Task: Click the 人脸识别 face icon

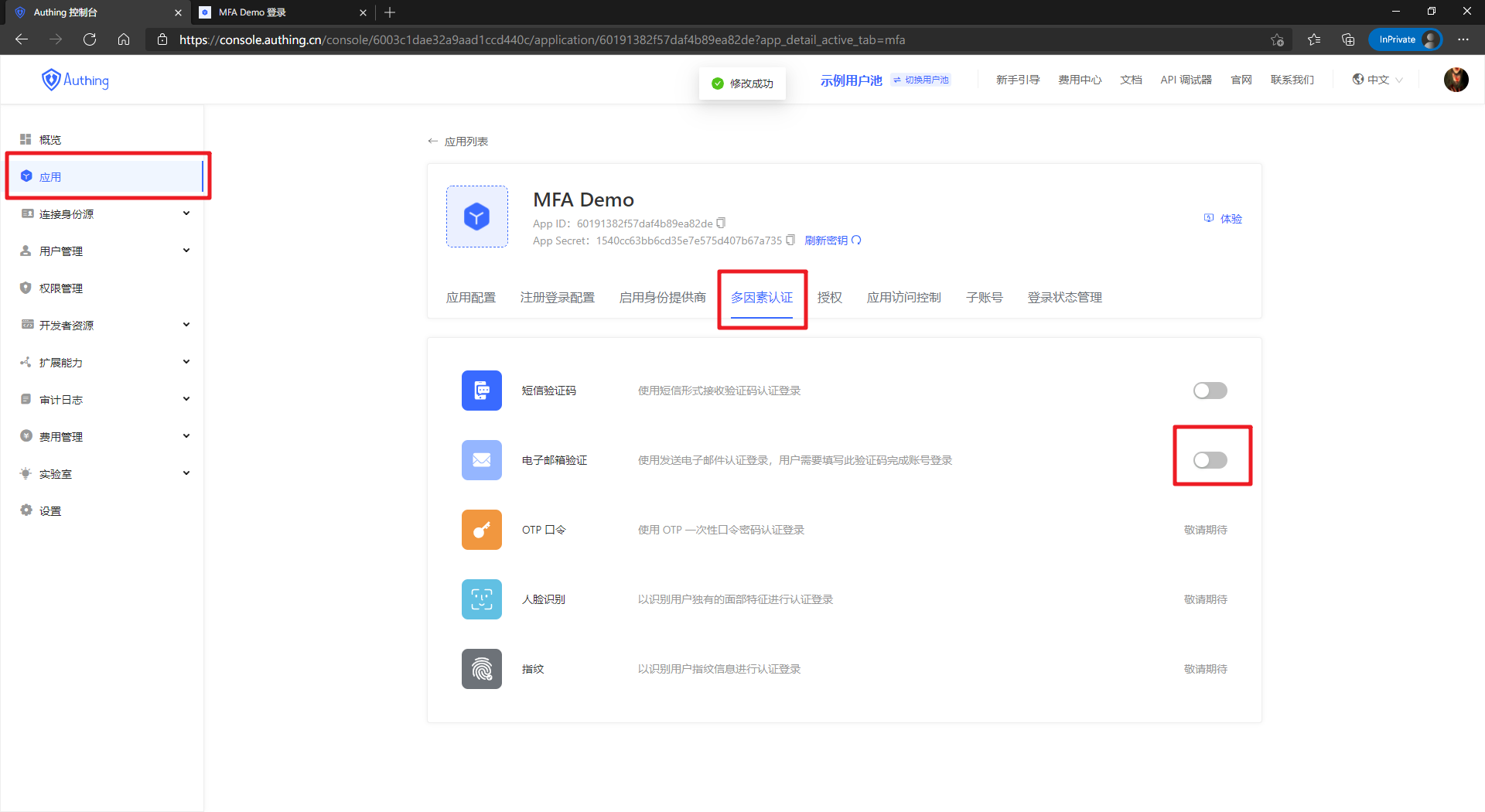Action: [482, 599]
